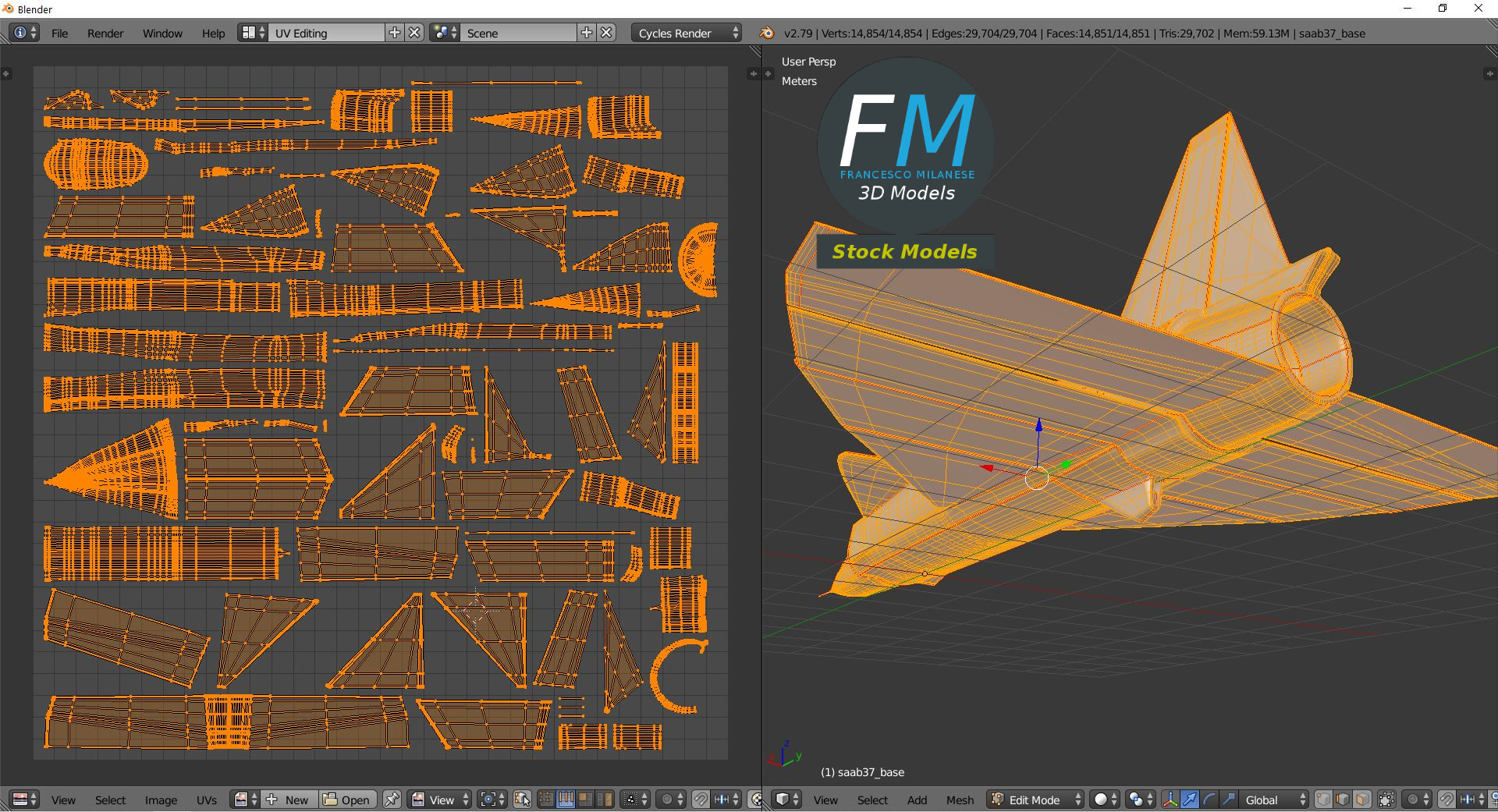Image resolution: width=1498 pixels, height=812 pixels.
Task: Click the scene name input field
Action: click(x=519, y=33)
